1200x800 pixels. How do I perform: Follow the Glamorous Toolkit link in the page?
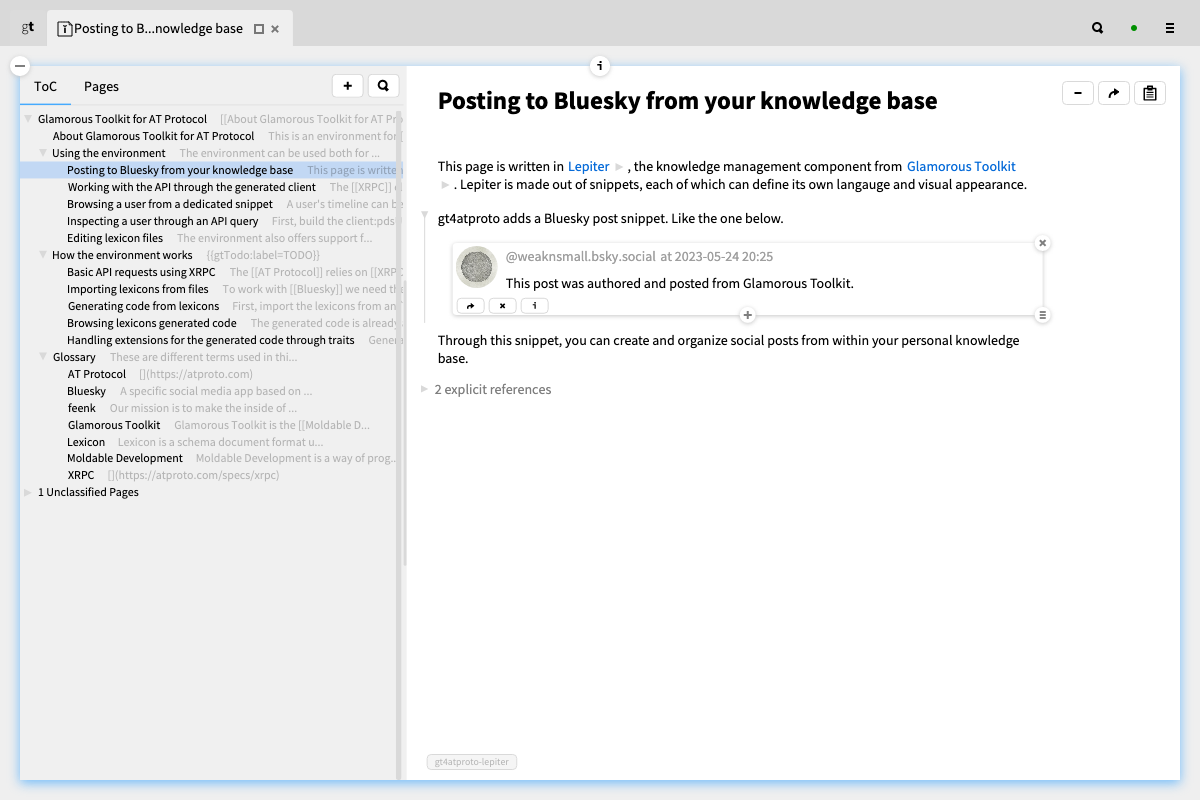pyautogui.click(x=961, y=167)
